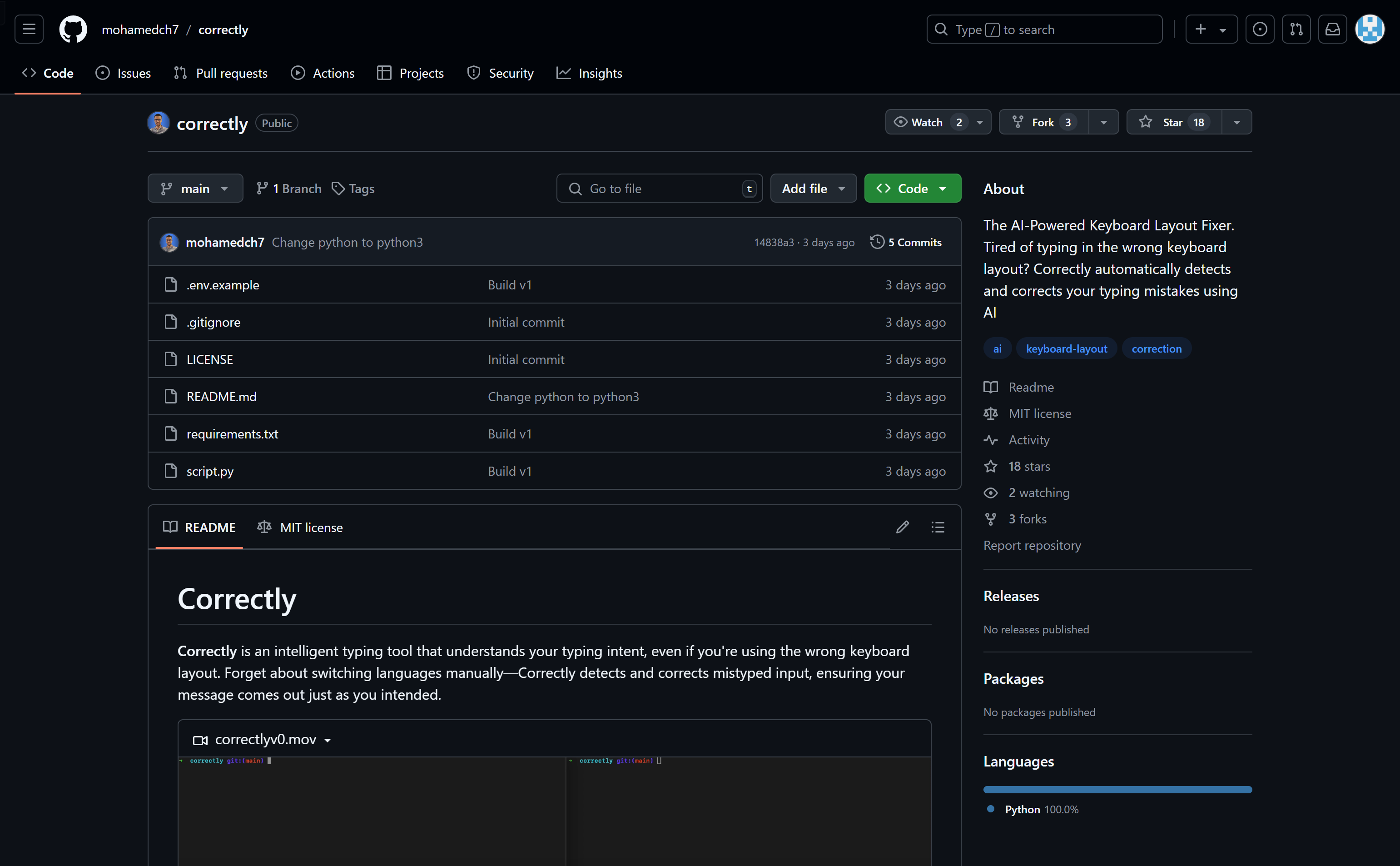This screenshot has height=866, width=1400.
Task: Switch to the Issues tab
Action: pos(123,73)
